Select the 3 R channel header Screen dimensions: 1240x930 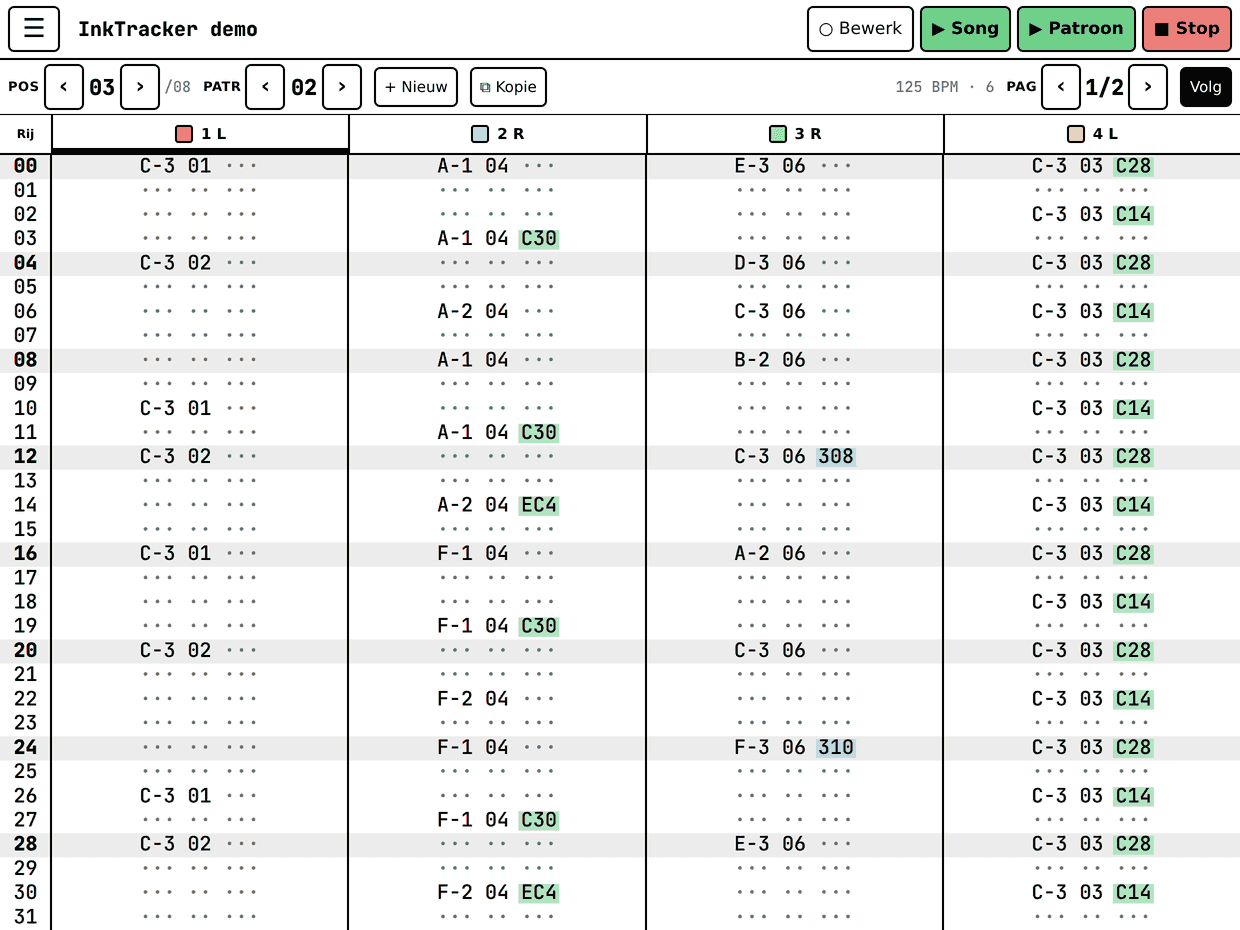pyautogui.click(x=796, y=134)
